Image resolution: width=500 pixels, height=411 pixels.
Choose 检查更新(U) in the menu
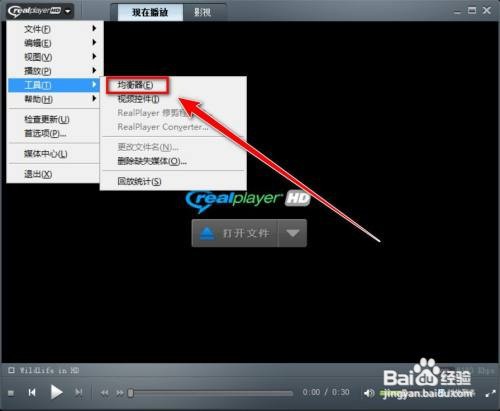click(54, 119)
